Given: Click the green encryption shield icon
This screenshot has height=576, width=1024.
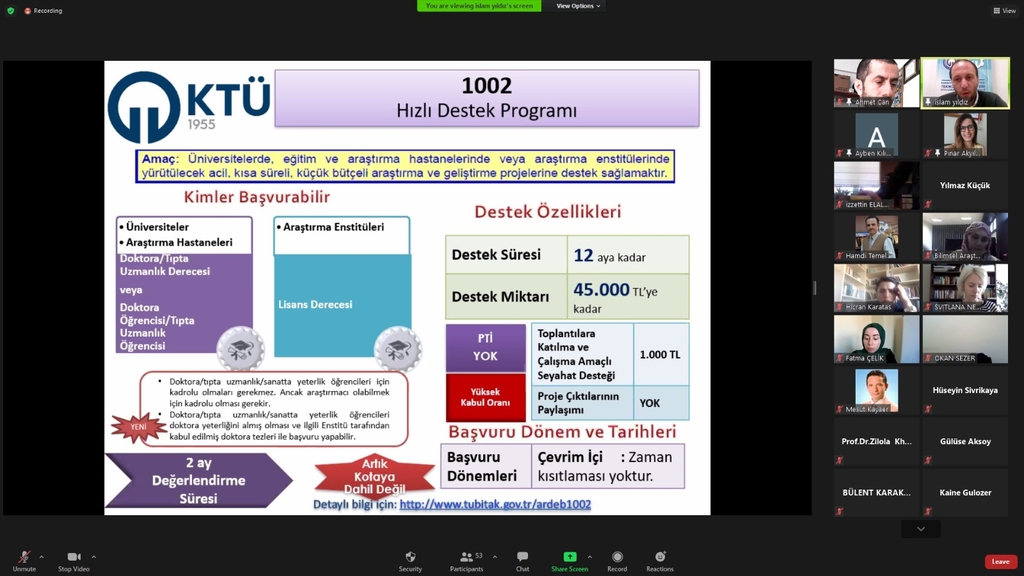Looking at the screenshot, I should tap(10, 10).
